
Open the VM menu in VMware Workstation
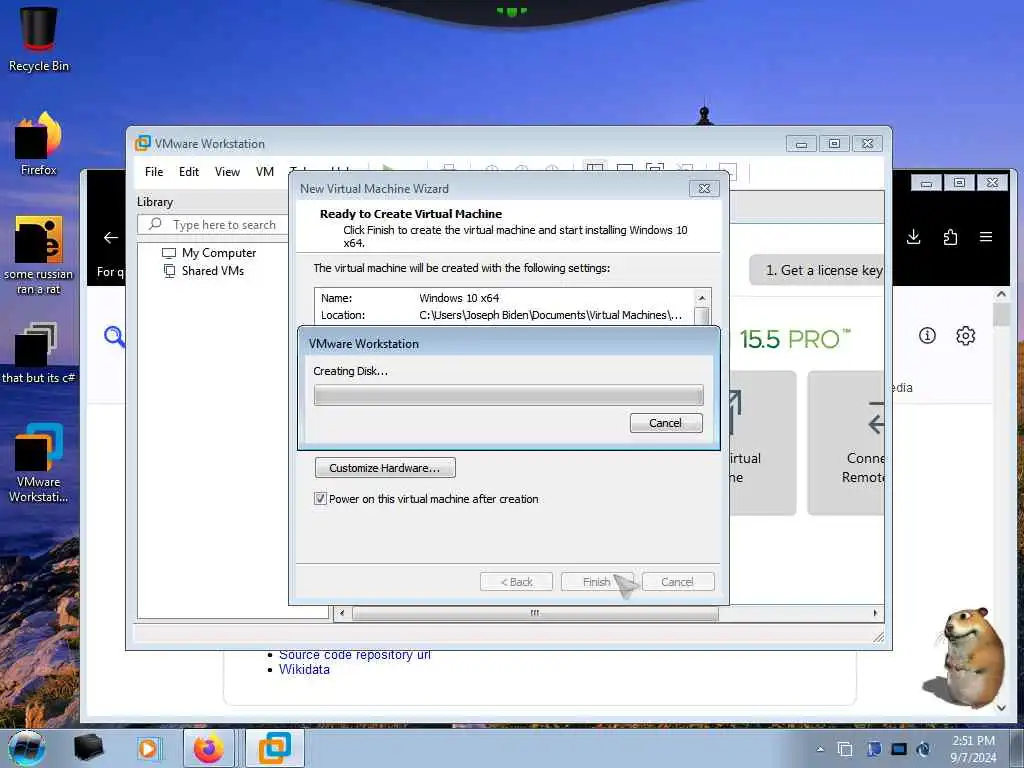(264, 172)
